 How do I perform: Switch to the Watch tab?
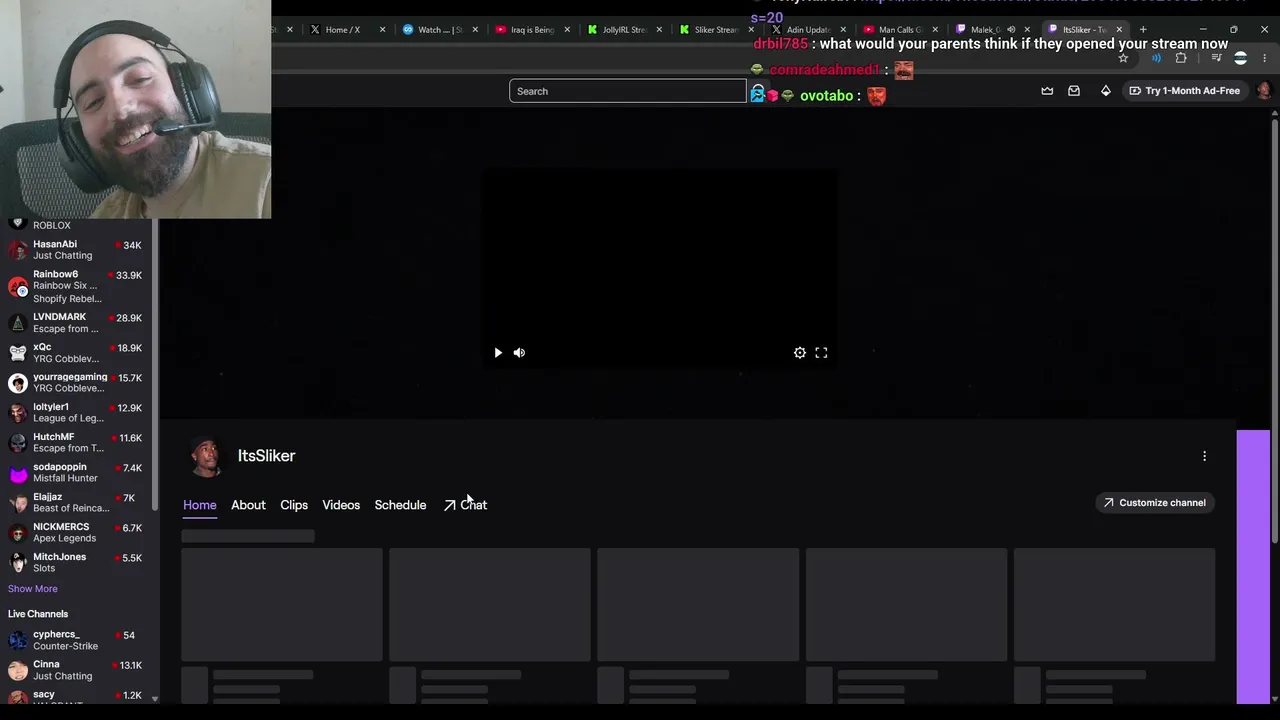click(439, 30)
